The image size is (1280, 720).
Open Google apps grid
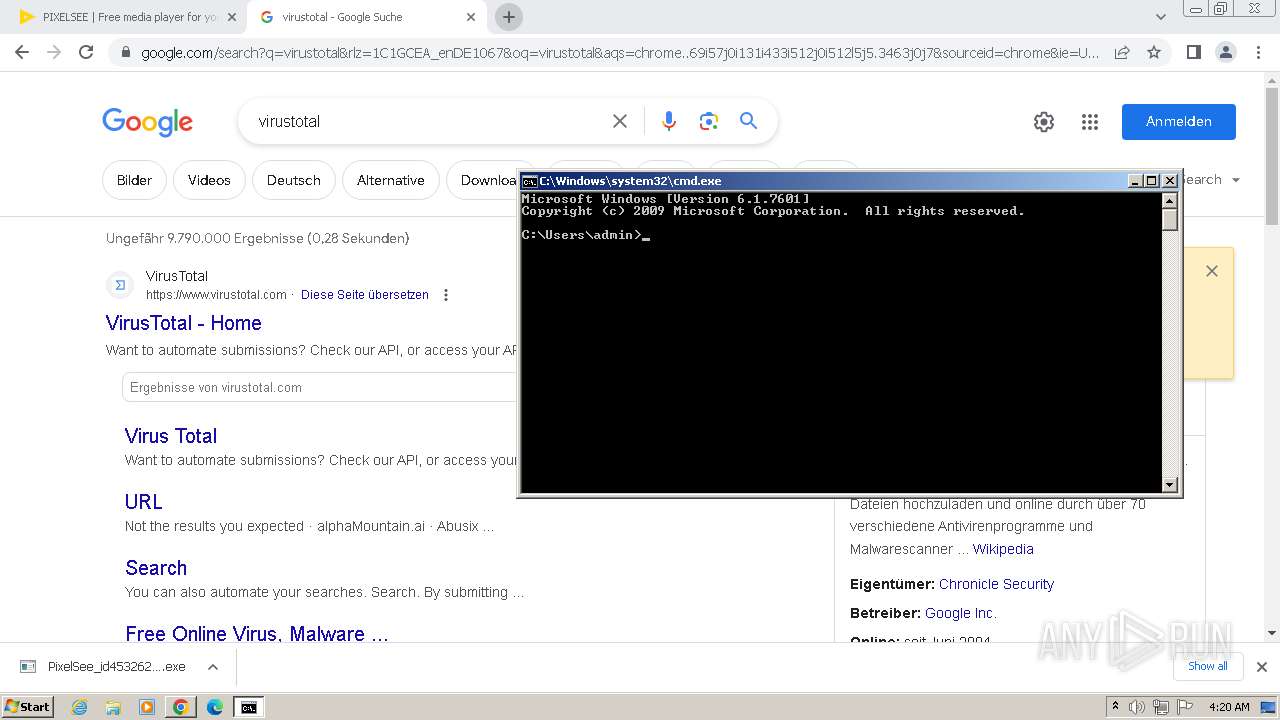pyautogui.click(x=1090, y=122)
